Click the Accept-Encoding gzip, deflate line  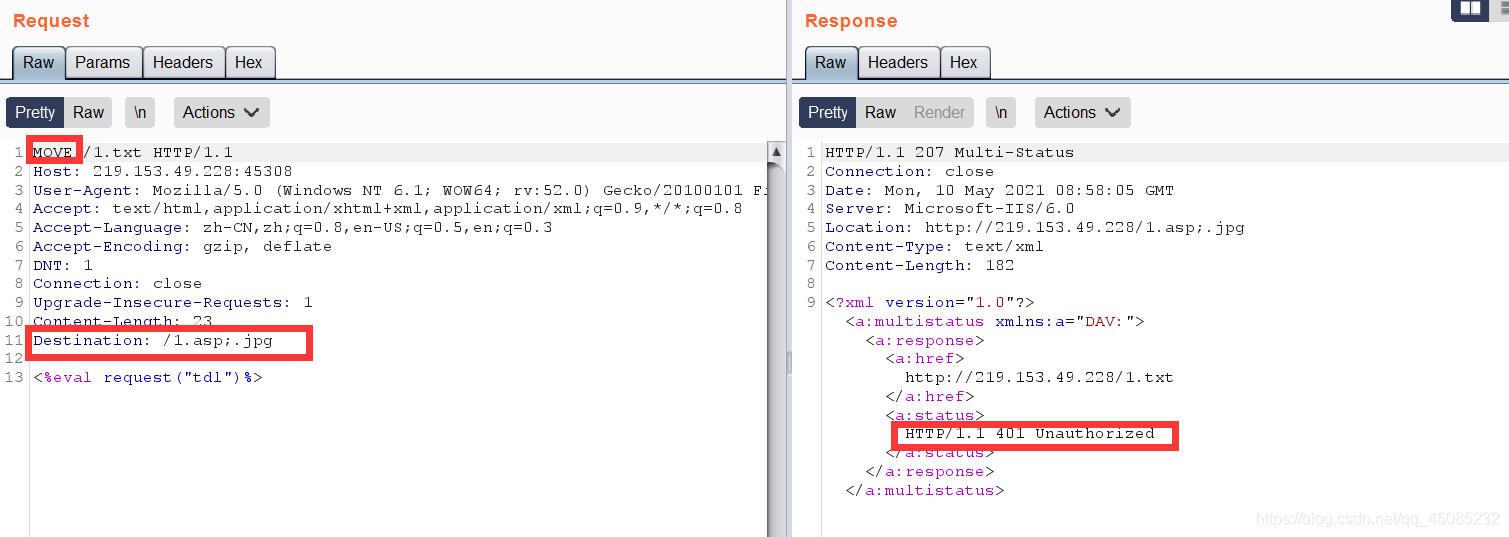tap(182, 246)
